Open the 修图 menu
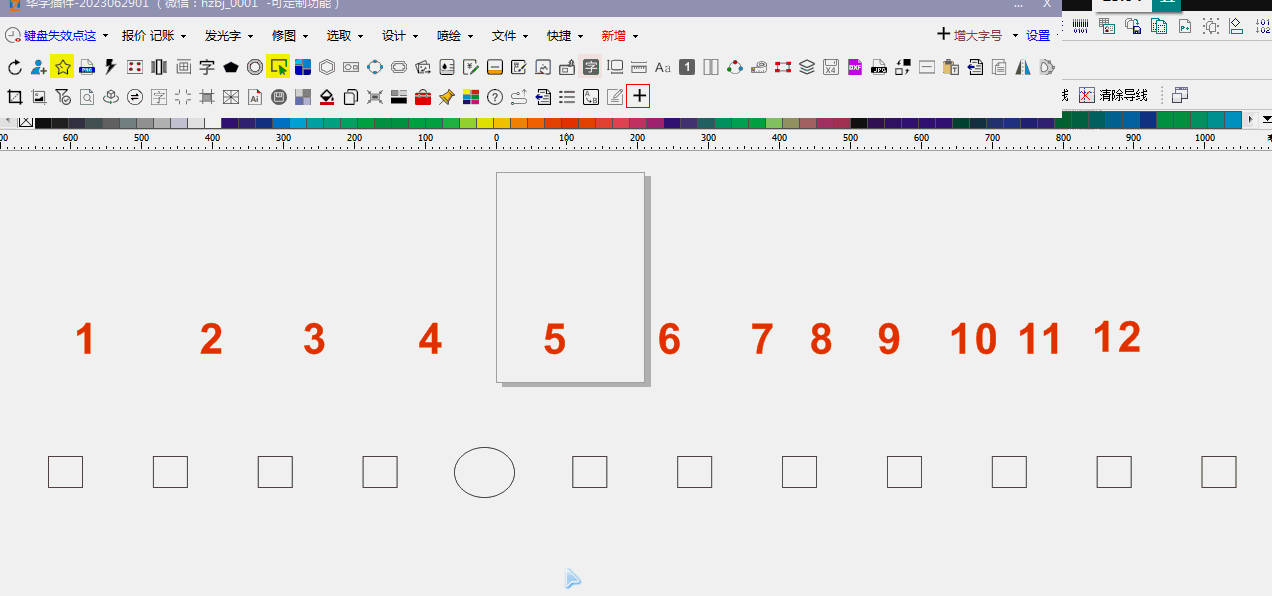Image resolution: width=1272 pixels, height=596 pixels. tap(289, 35)
